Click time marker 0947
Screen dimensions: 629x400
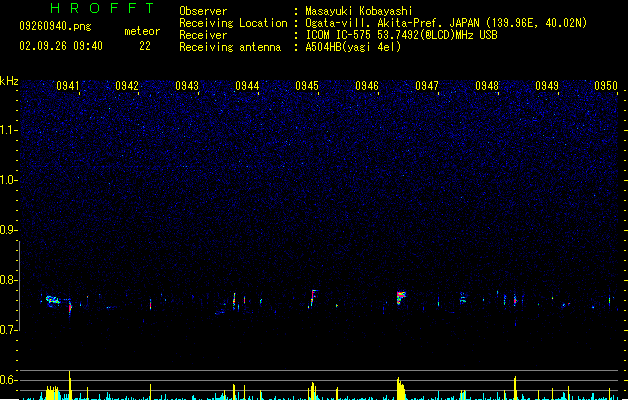coord(427,86)
